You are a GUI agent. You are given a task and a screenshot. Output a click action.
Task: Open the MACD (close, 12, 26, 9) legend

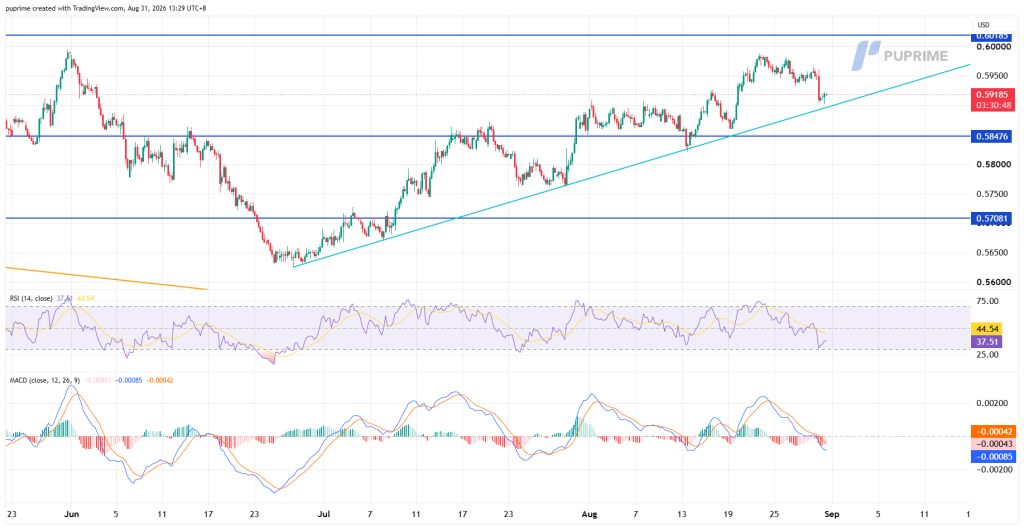(x=46, y=380)
